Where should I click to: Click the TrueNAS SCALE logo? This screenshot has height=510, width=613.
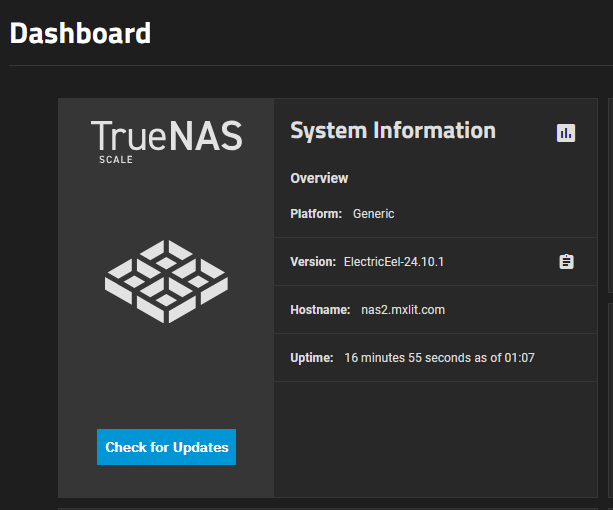(x=167, y=141)
